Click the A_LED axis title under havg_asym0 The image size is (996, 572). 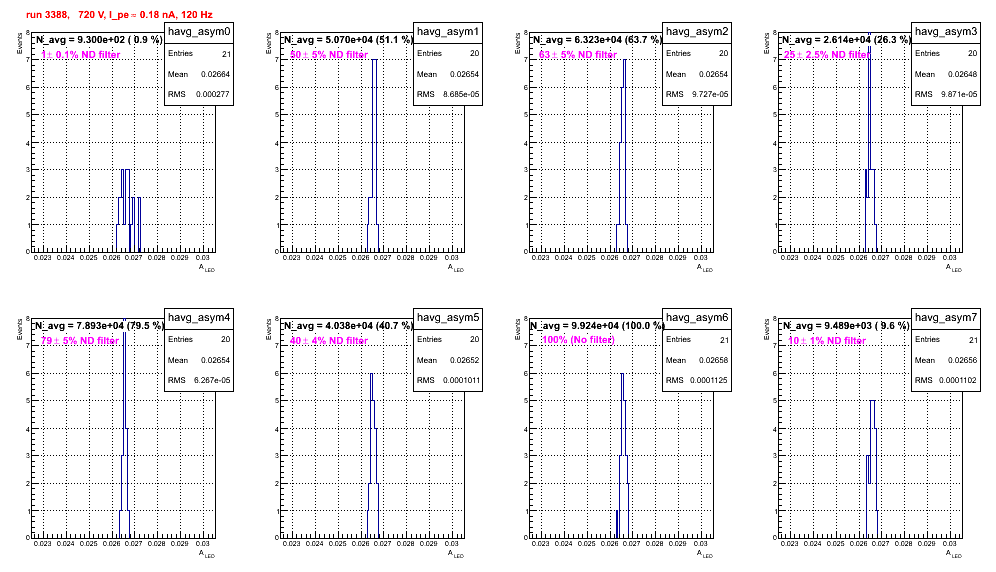coord(207,268)
